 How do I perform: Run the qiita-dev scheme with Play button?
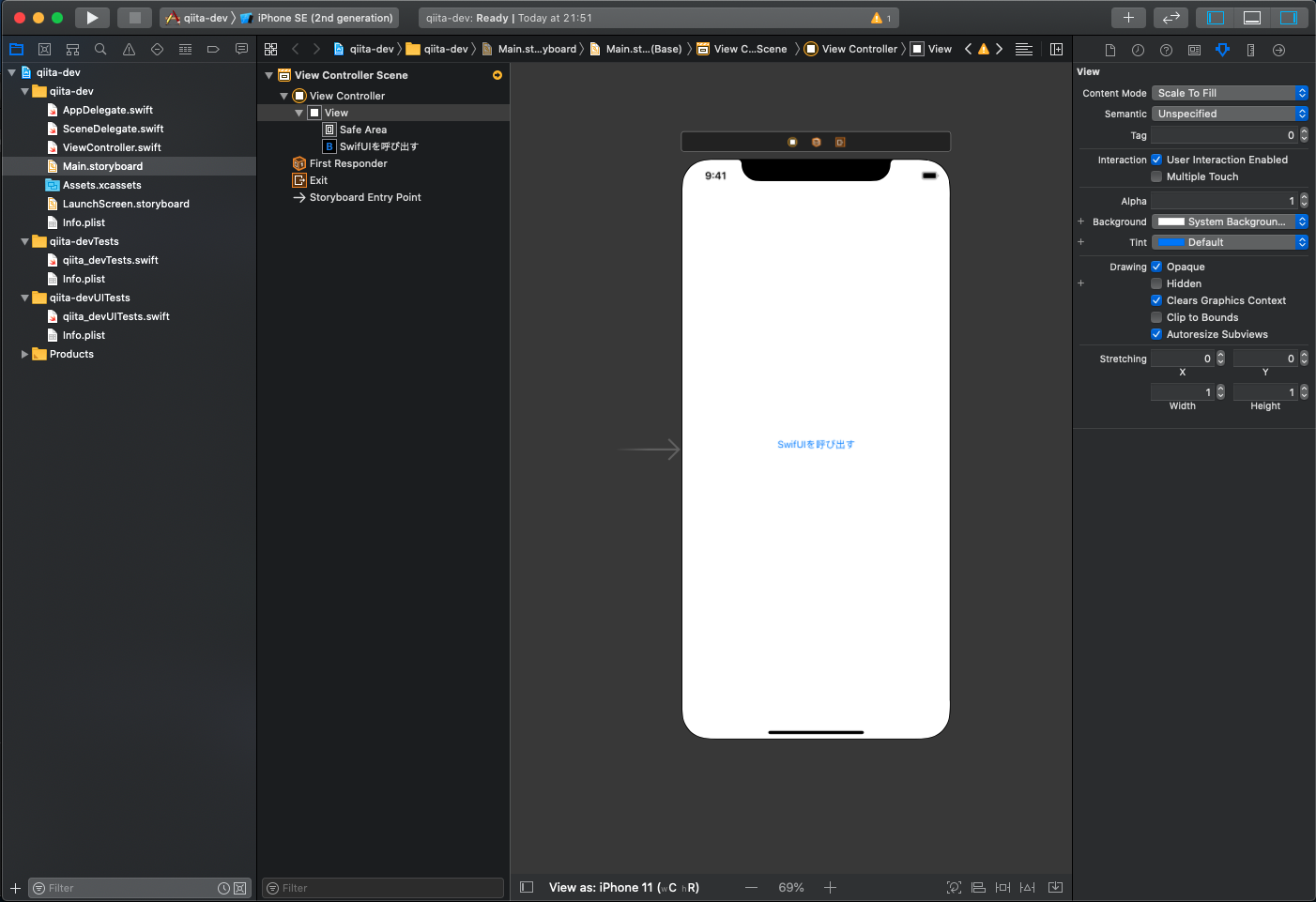pos(92,18)
